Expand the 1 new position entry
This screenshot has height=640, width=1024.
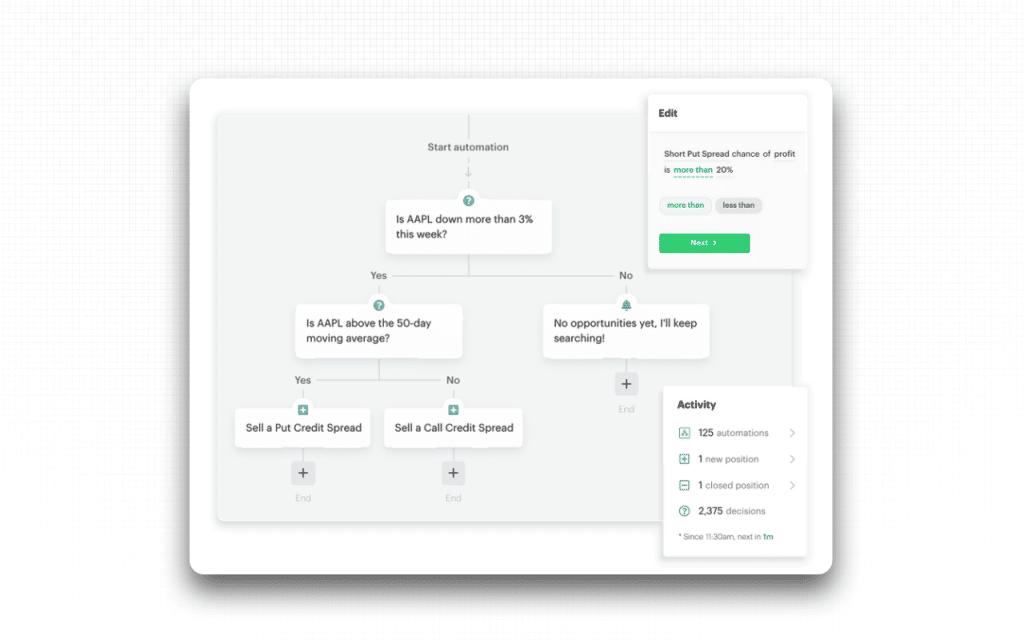point(792,459)
